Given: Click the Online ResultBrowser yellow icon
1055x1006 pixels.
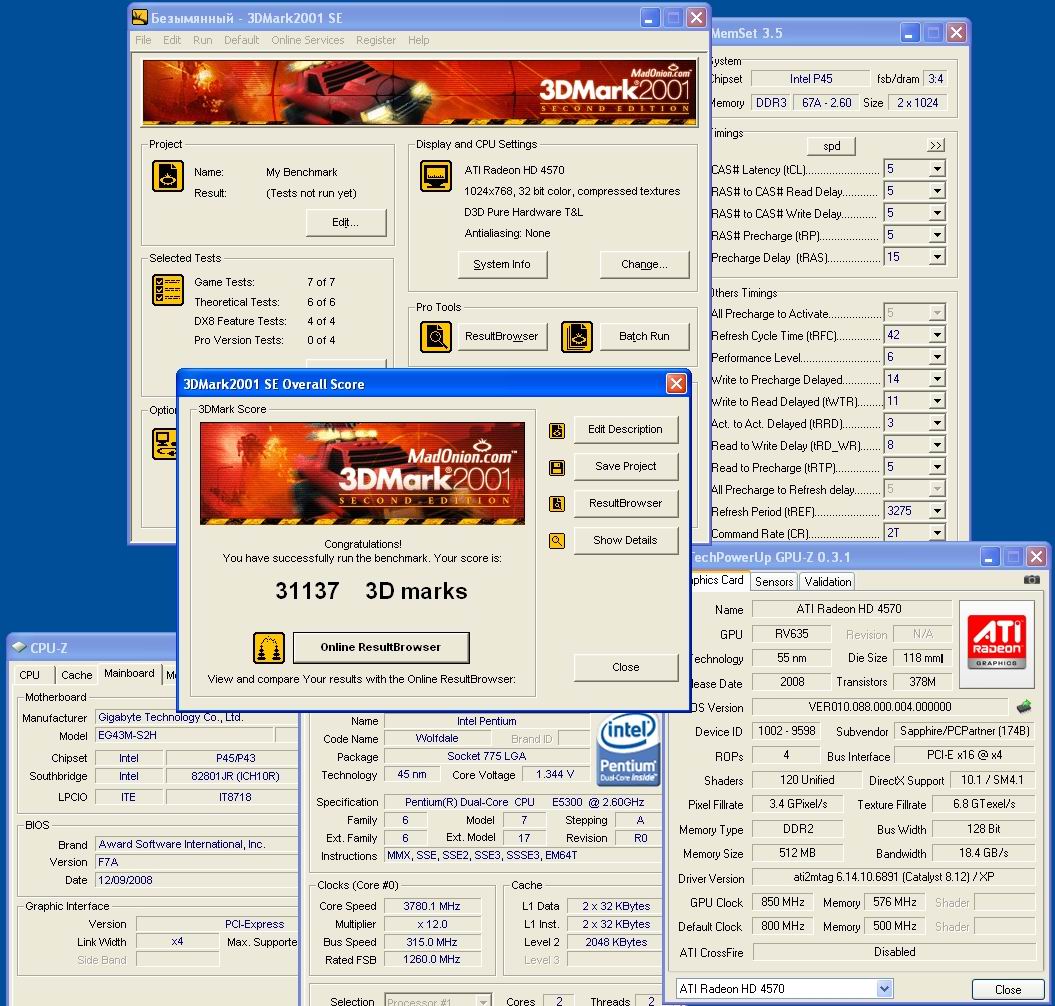Looking at the screenshot, I should tap(268, 648).
